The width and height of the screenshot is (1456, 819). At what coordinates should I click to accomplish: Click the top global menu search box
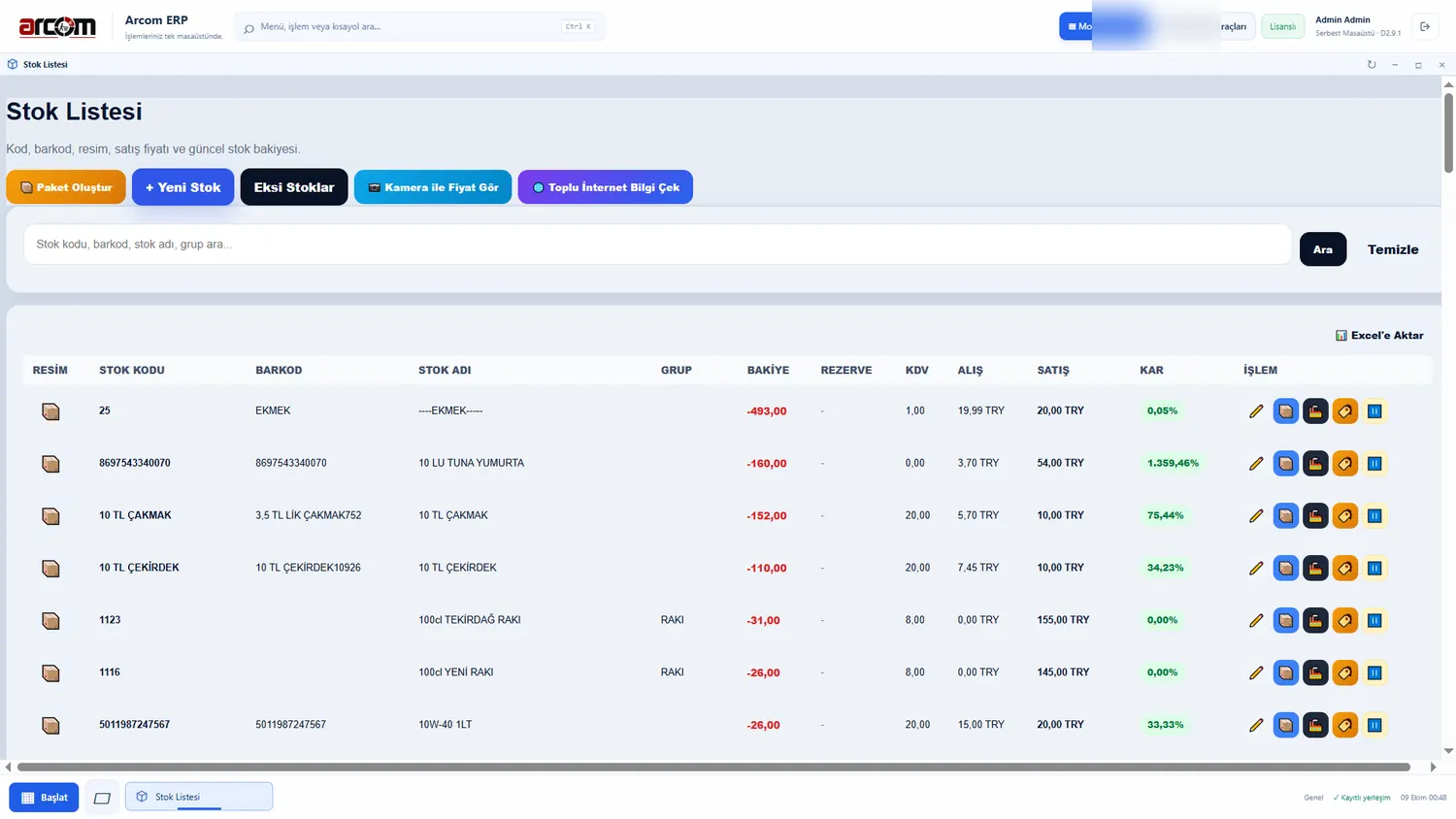tap(419, 26)
